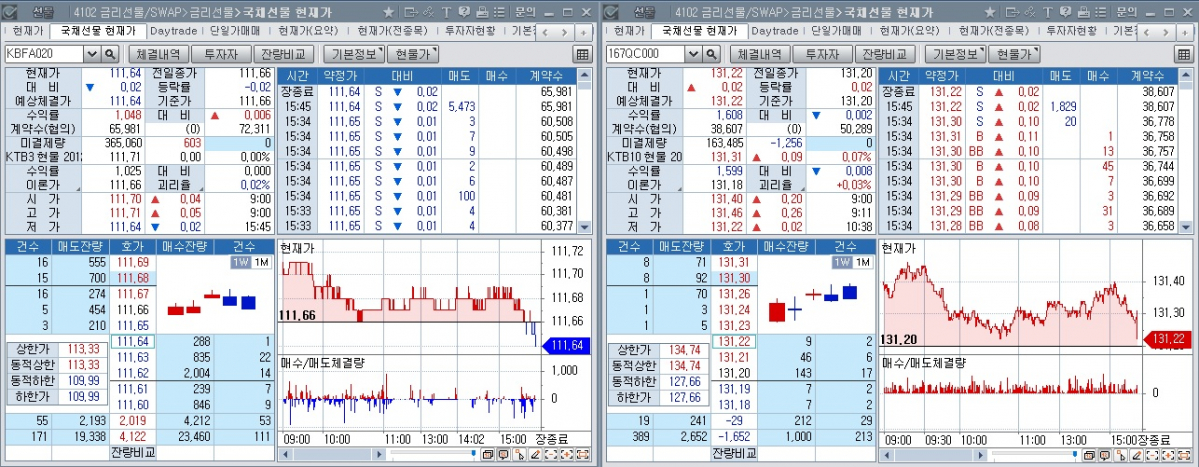Click crosshair pointer icon under left chart
Image resolution: width=1199 pixels, height=467 pixels.
519,455
